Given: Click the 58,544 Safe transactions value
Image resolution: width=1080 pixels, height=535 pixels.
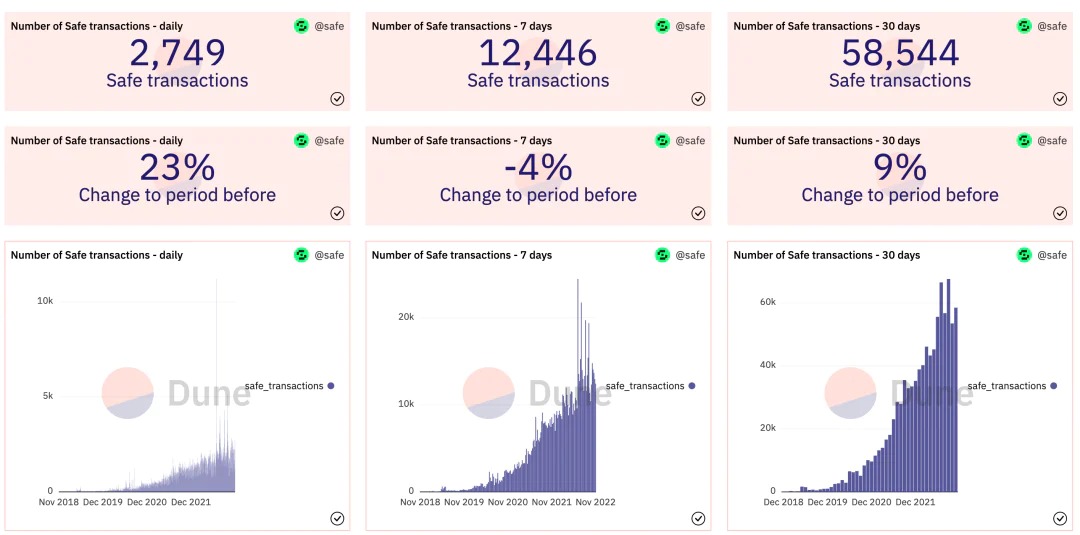Looking at the screenshot, I should 900,52.
